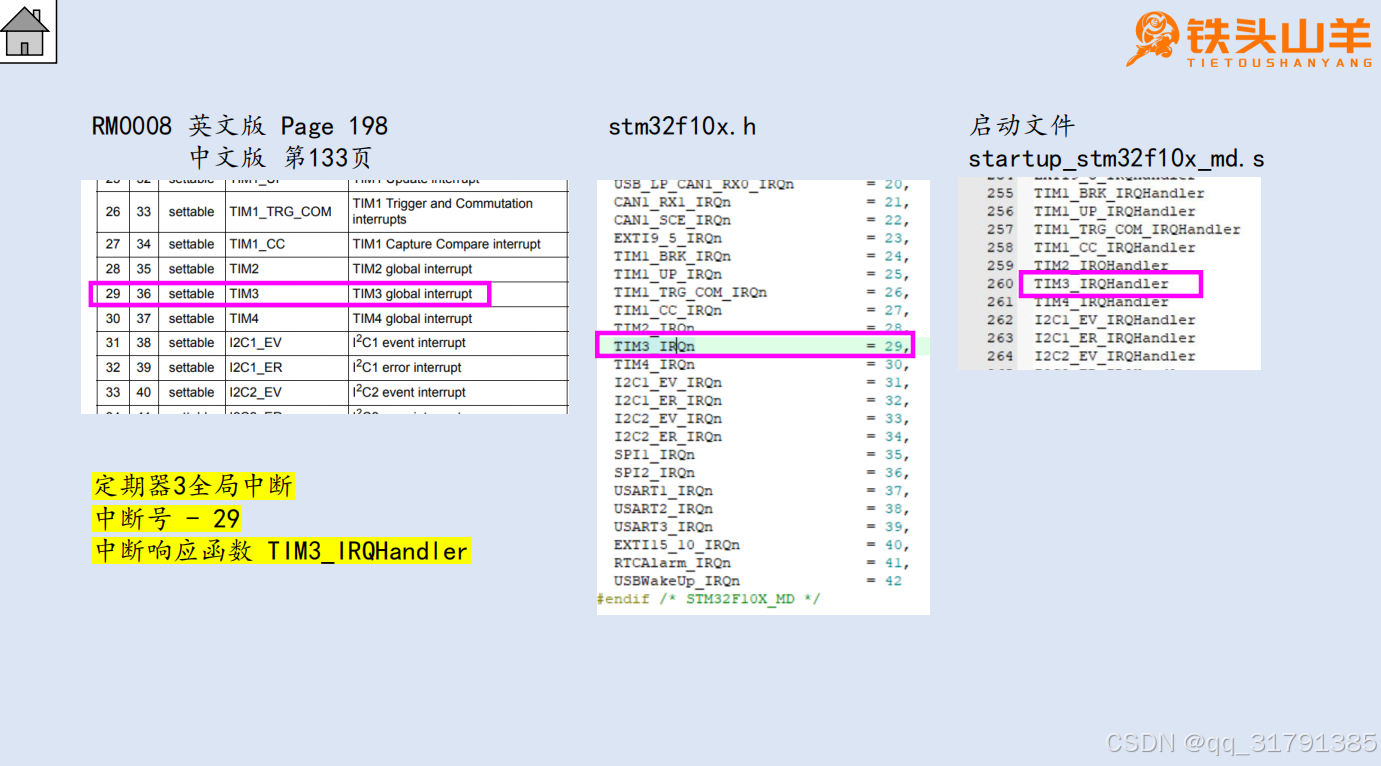Click the "CAN1_RX1_IRQn" code line
1381x766 pixels.
pyautogui.click(x=761, y=202)
